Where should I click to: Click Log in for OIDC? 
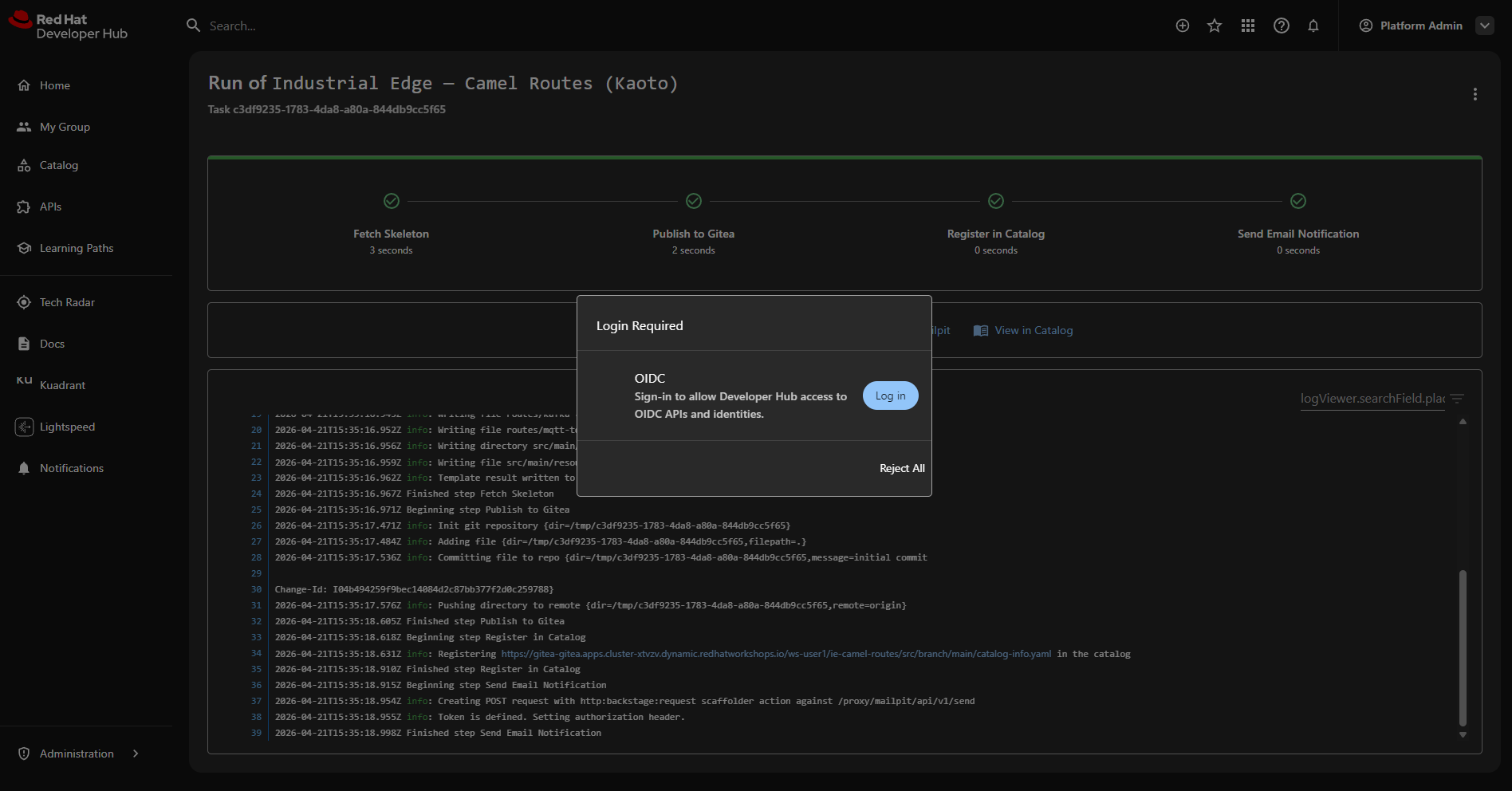891,395
